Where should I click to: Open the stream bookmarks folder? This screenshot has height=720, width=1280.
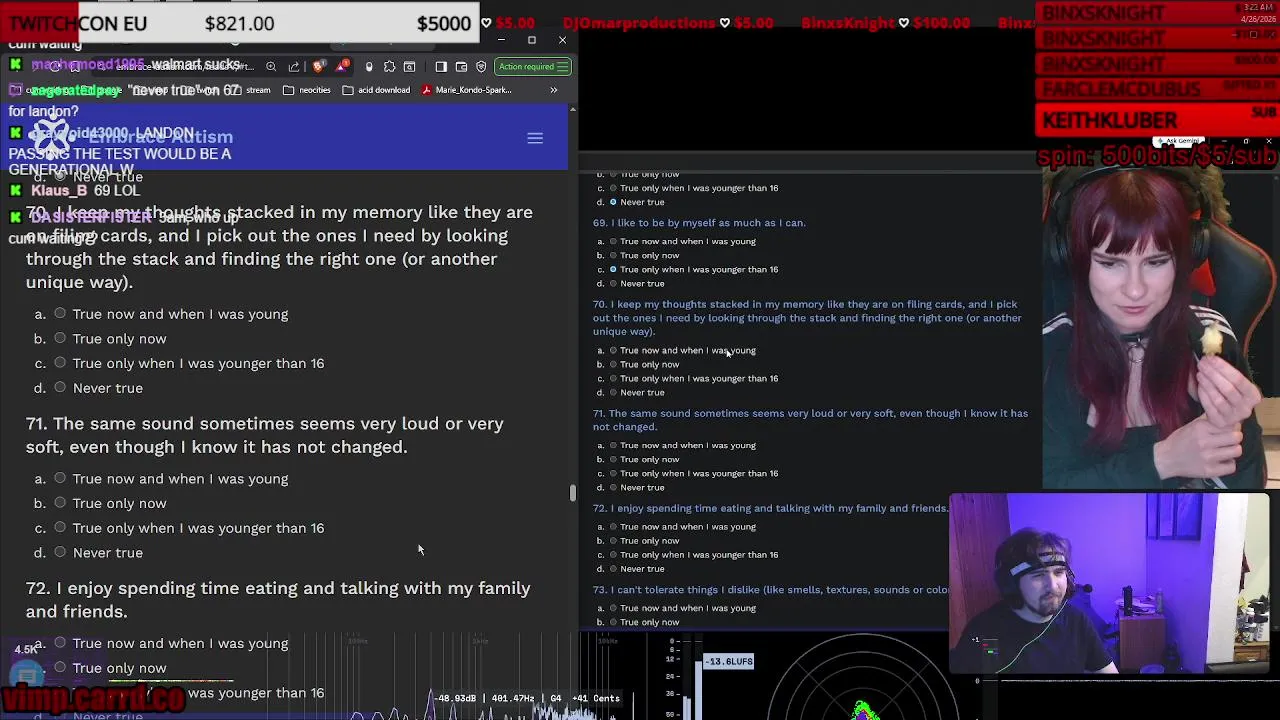pos(251,90)
